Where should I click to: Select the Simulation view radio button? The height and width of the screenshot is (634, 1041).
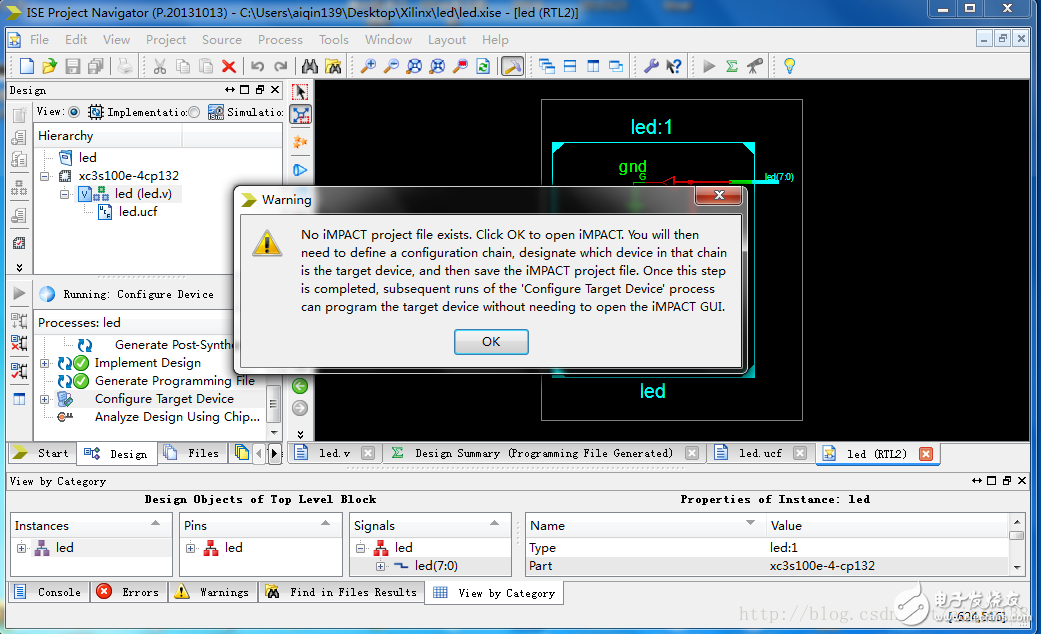[x=193, y=112]
